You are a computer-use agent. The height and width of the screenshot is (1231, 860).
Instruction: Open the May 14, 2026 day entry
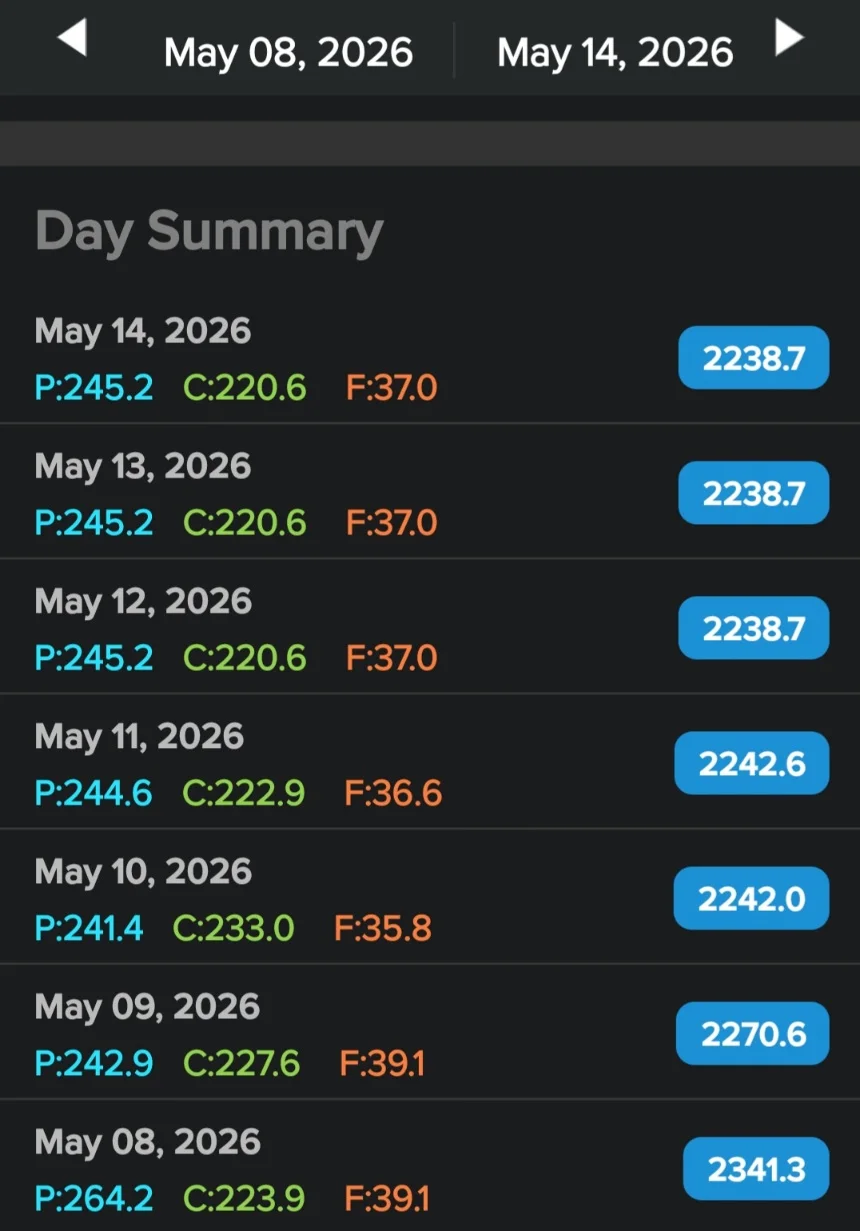point(430,357)
